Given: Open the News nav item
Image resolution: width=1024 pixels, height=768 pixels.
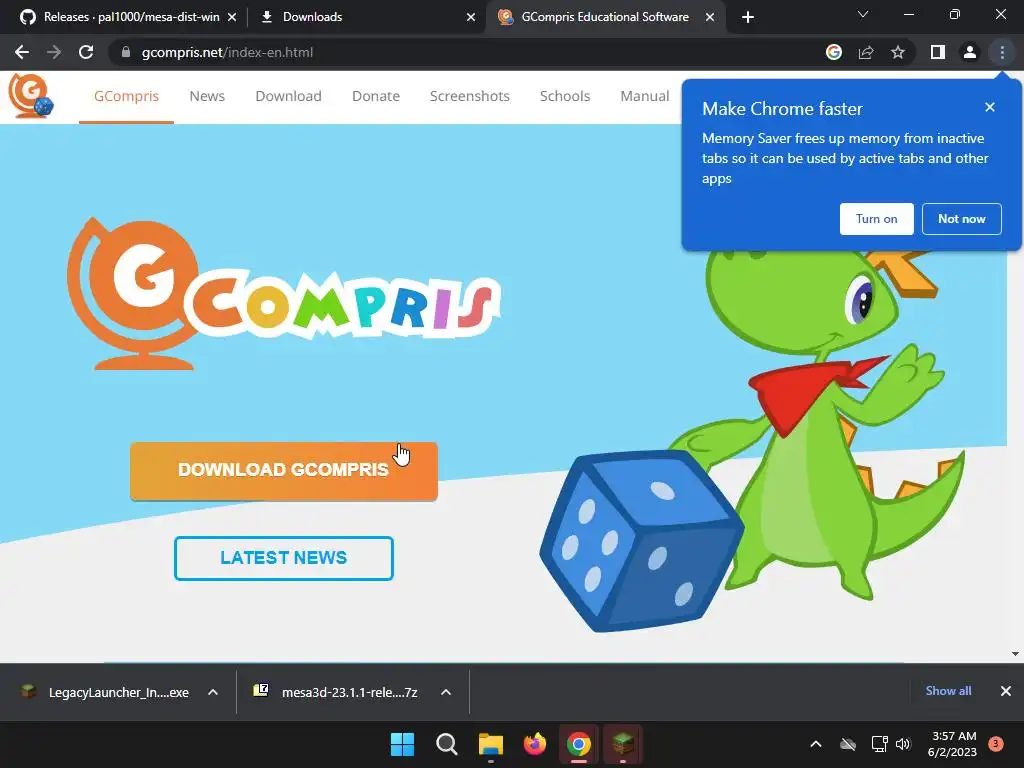Looking at the screenshot, I should tap(207, 96).
